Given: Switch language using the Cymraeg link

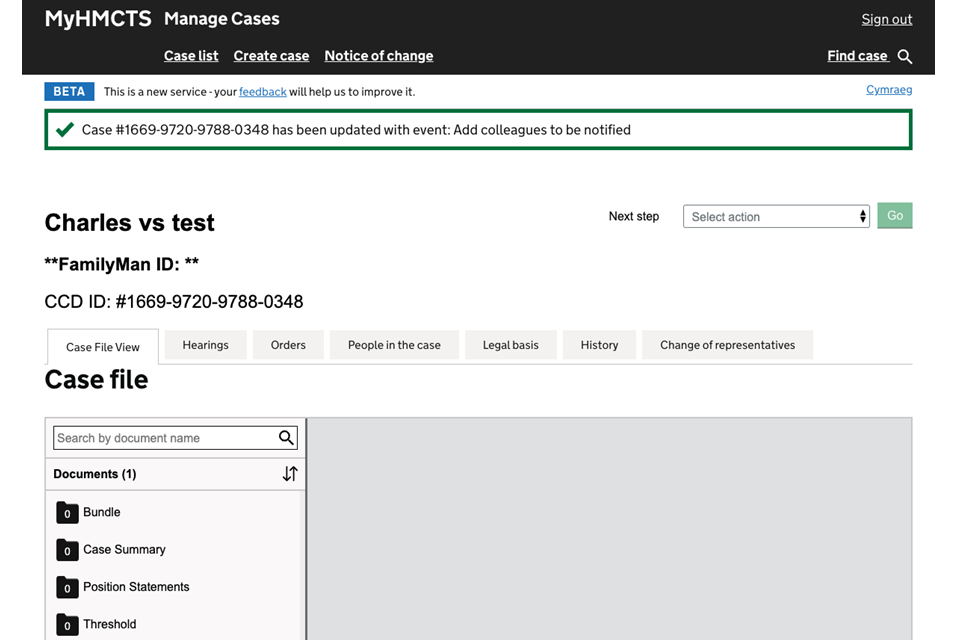Looking at the screenshot, I should click(x=888, y=90).
